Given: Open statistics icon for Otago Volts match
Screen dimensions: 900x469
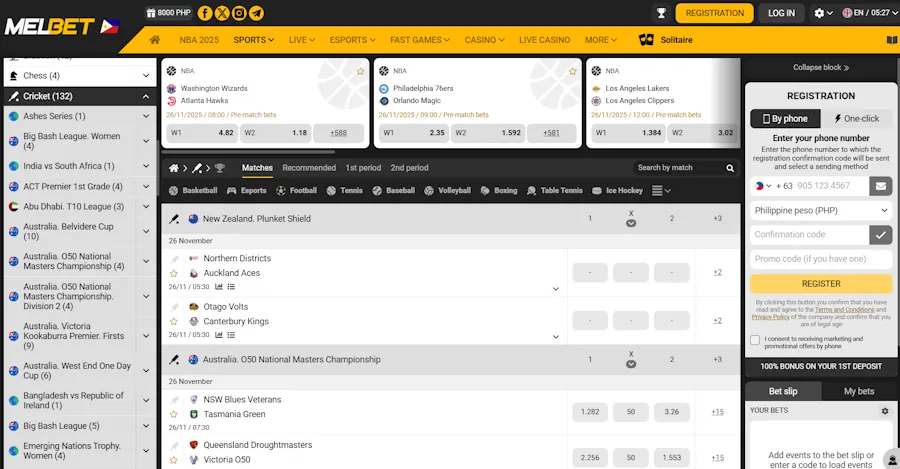Looking at the screenshot, I should [x=219, y=335].
